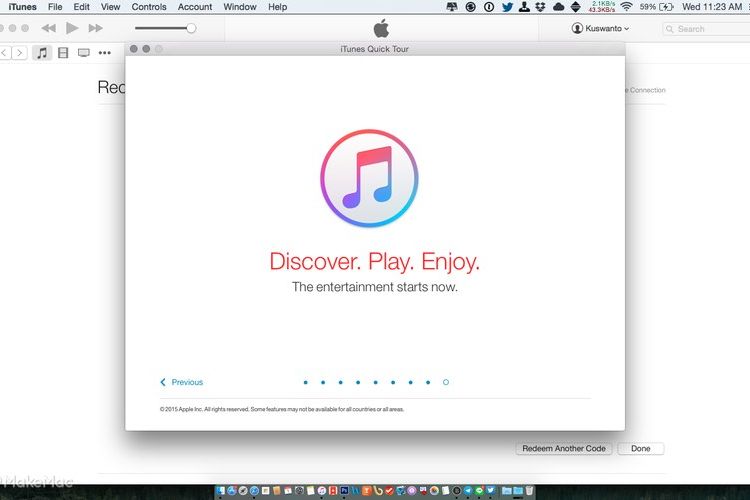750x500 pixels.
Task: Open the Help menu
Action: (x=277, y=7)
